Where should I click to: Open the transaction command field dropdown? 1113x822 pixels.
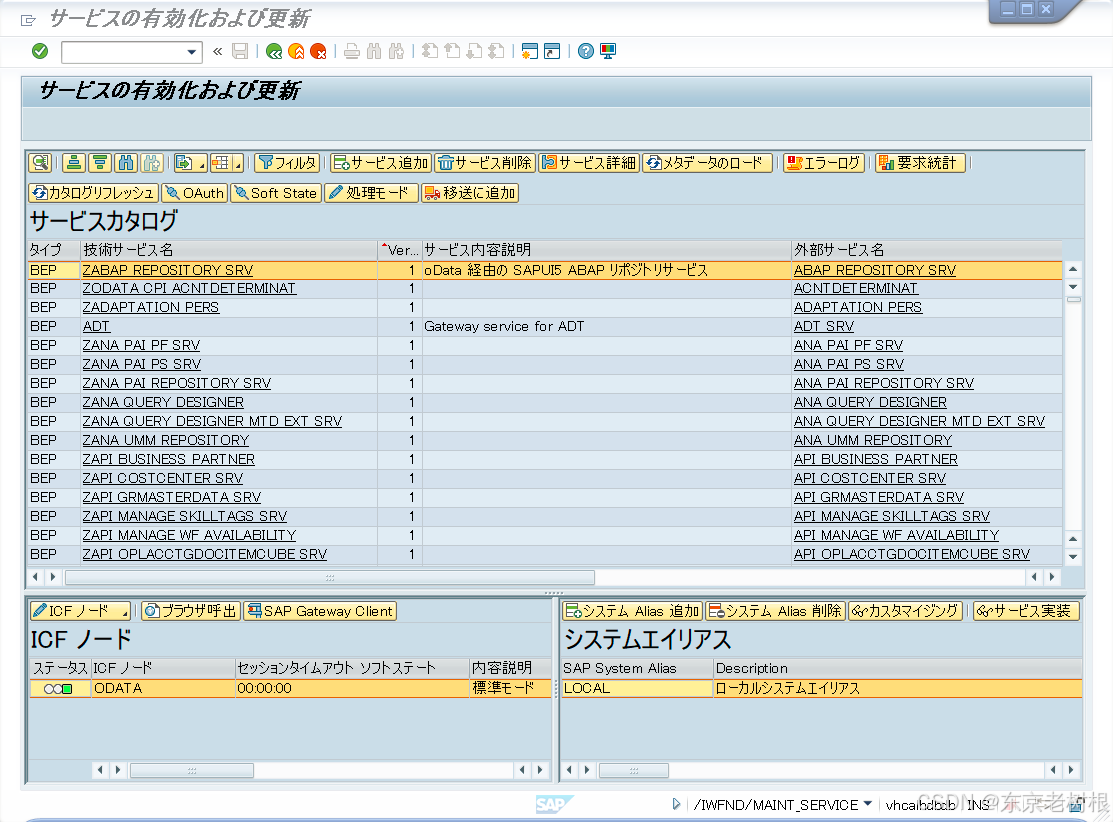[x=191, y=52]
